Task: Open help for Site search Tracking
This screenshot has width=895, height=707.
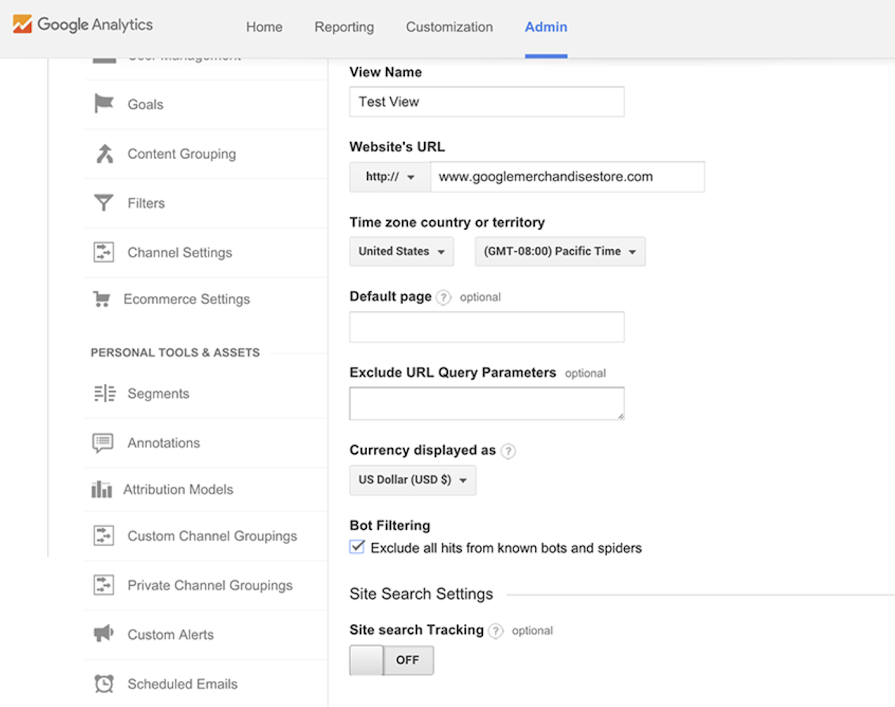Action: [x=495, y=631]
